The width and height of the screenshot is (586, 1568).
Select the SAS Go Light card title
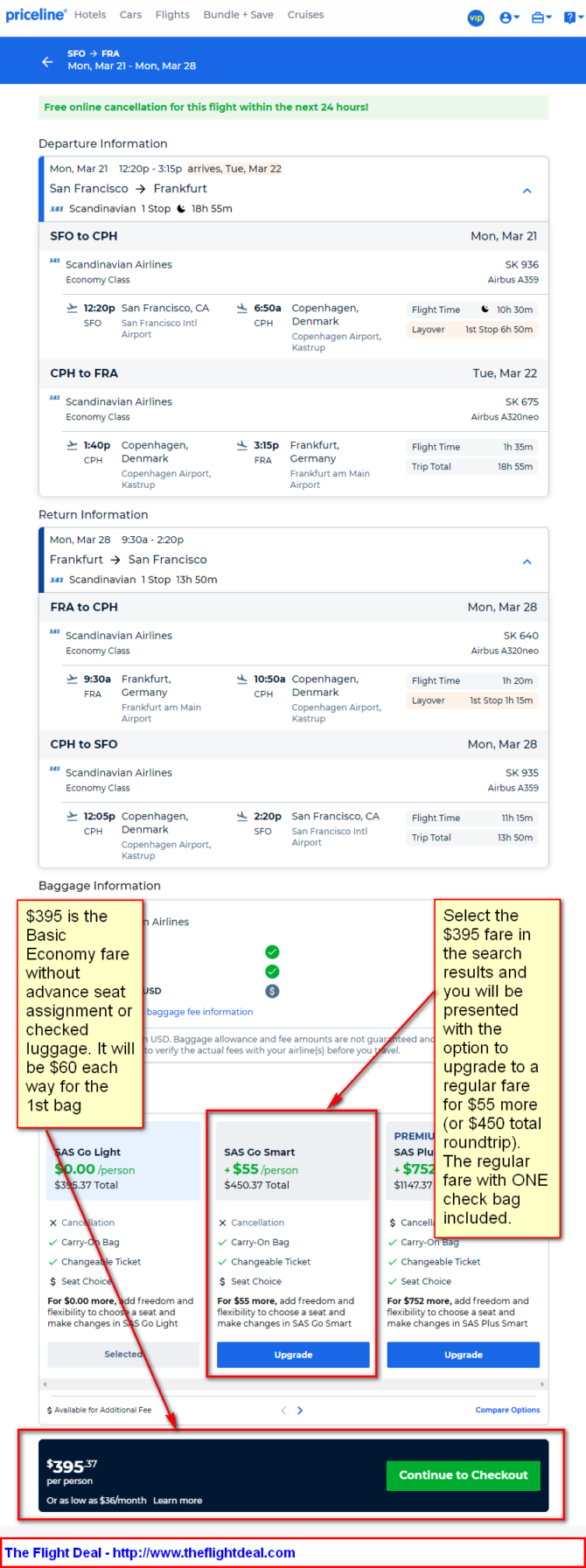[x=87, y=1152]
